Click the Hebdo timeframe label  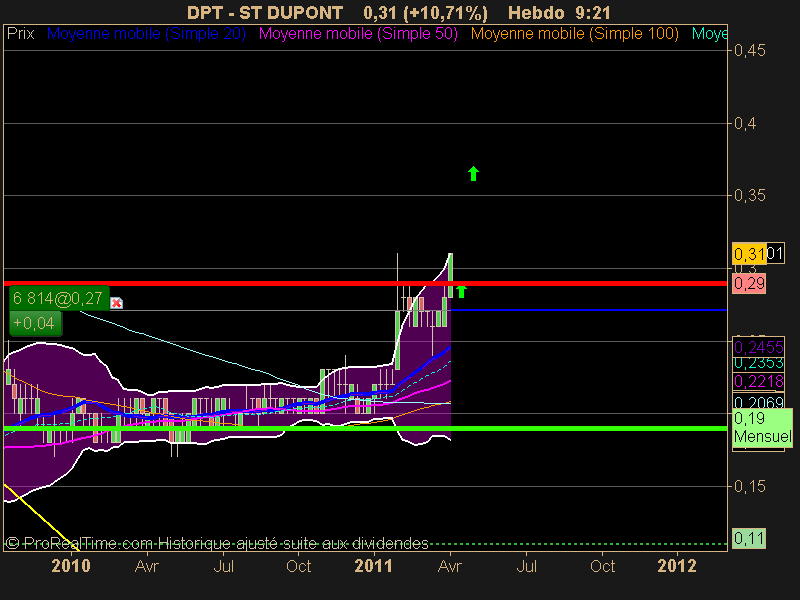pos(536,12)
